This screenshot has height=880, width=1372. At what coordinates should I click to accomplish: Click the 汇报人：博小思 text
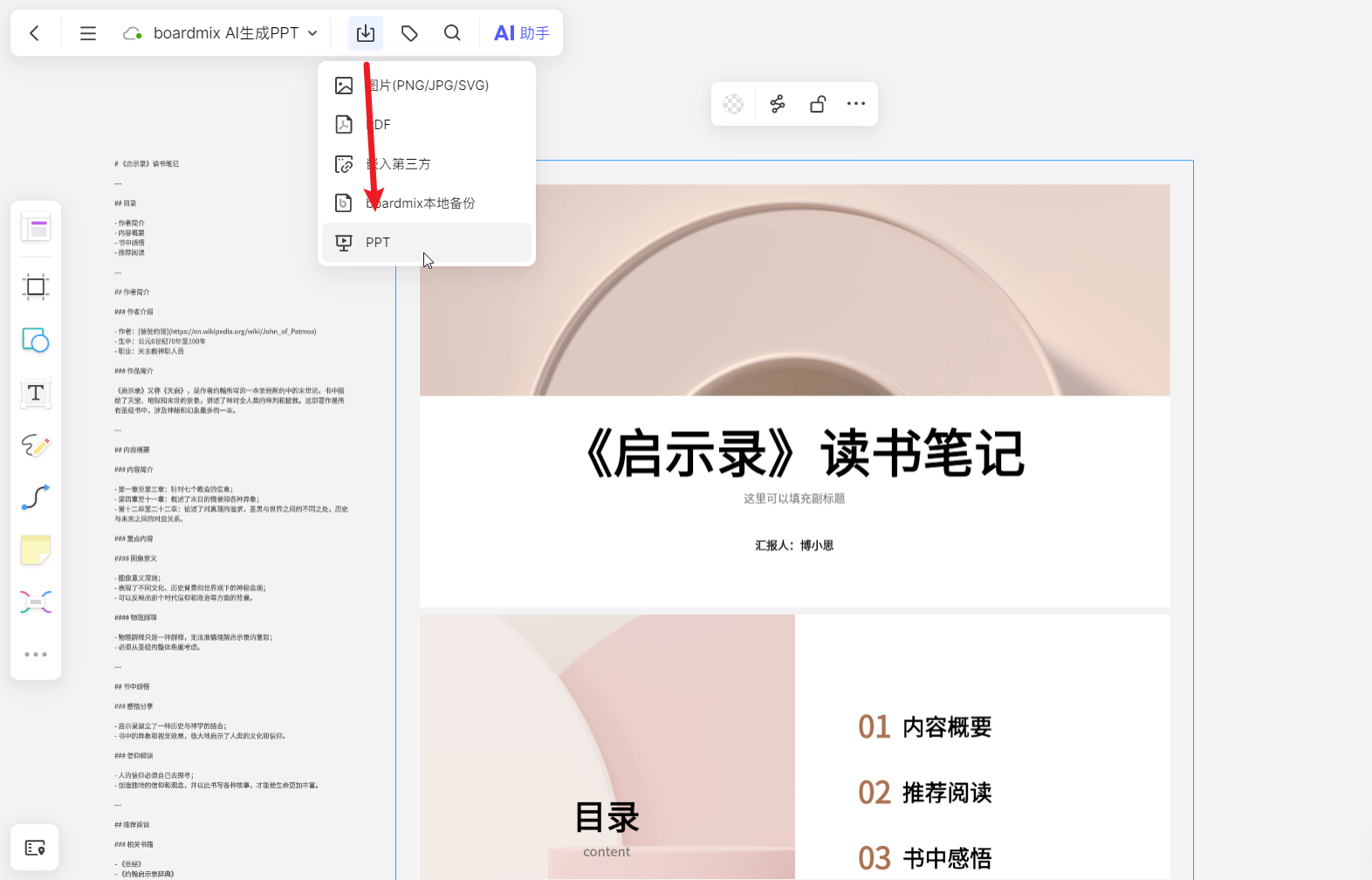tap(794, 546)
